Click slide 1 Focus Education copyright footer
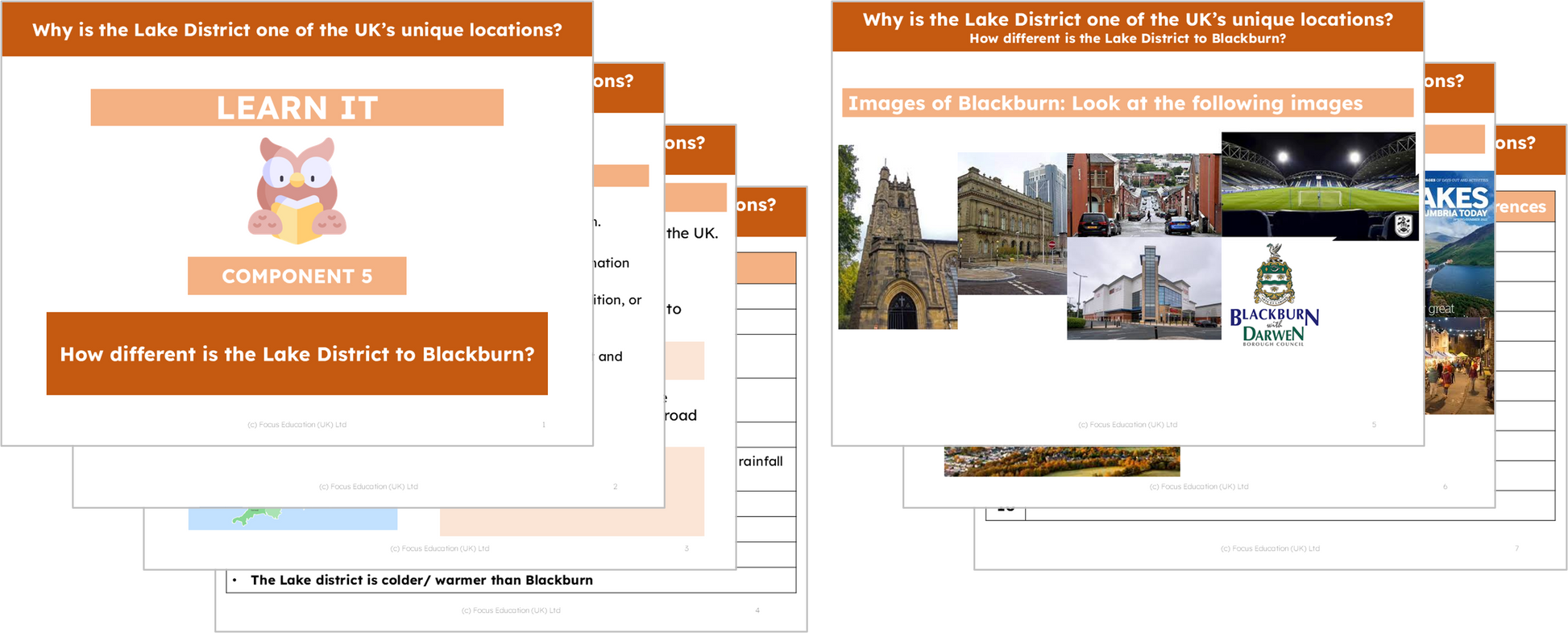 pyautogui.click(x=297, y=425)
